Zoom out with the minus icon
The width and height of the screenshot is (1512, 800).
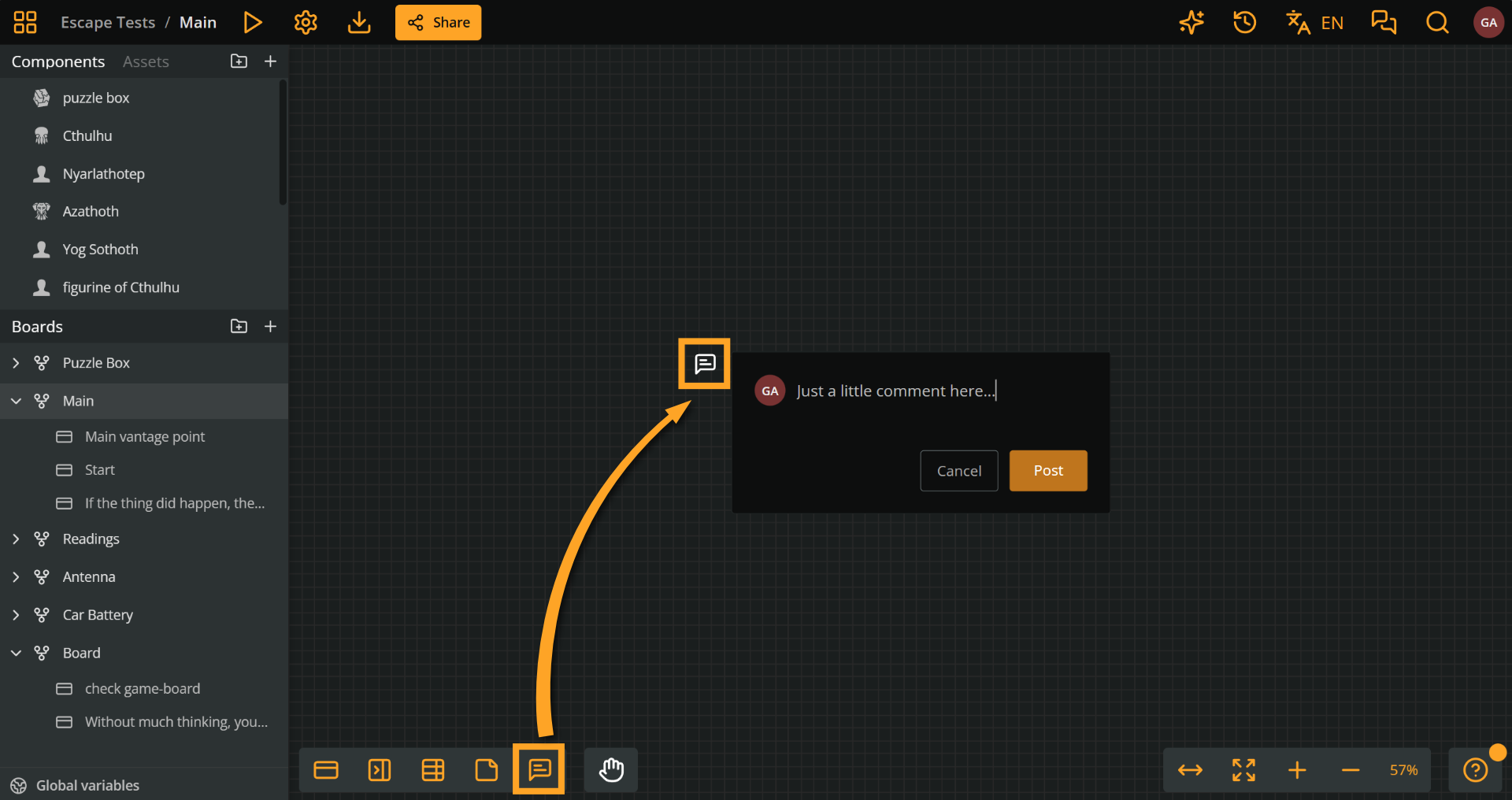click(1351, 770)
